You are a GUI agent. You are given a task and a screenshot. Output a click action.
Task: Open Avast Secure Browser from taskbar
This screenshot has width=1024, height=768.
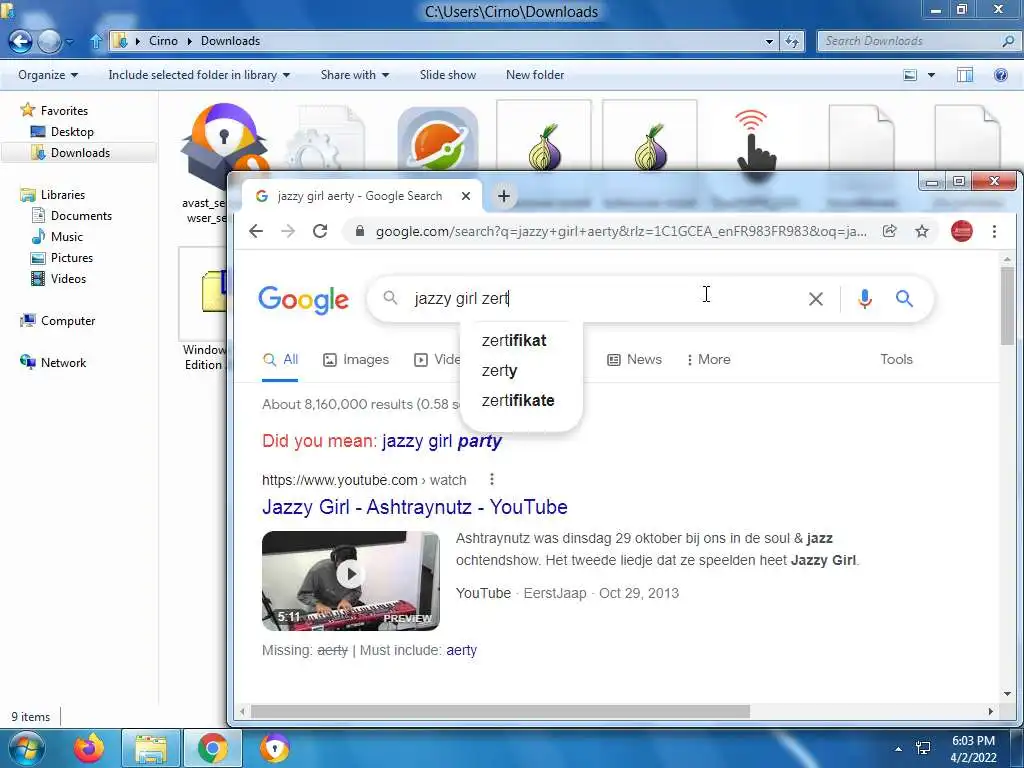[x=275, y=748]
